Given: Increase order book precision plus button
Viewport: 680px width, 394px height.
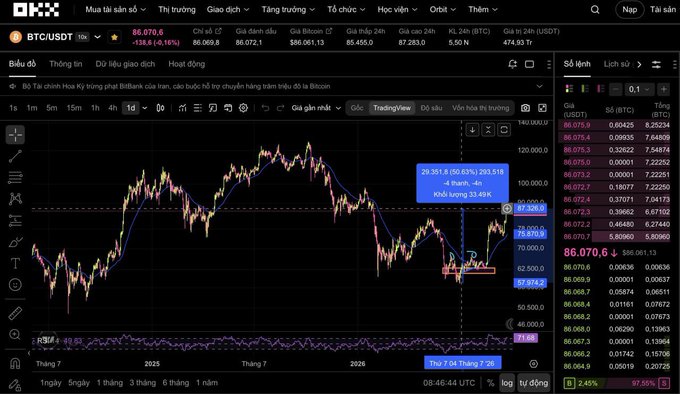Looking at the screenshot, I should [664, 89].
